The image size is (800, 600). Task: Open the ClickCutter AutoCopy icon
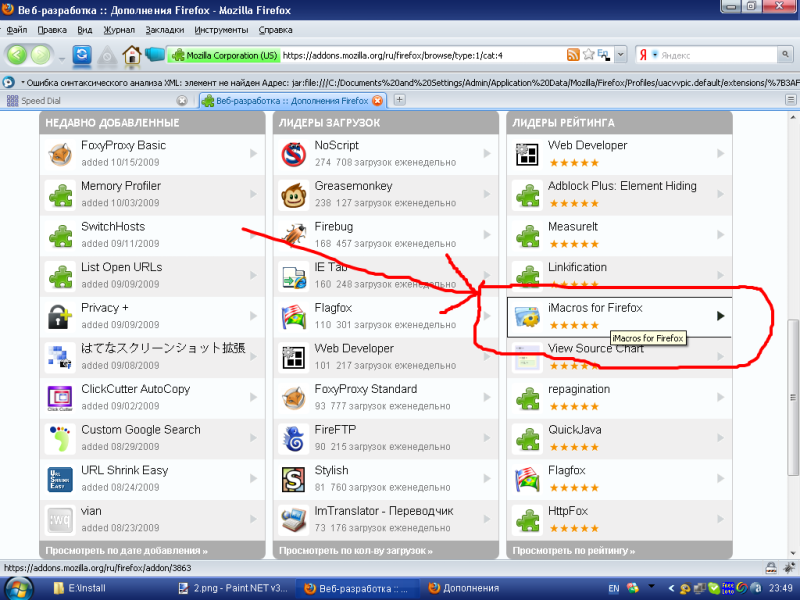60,398
